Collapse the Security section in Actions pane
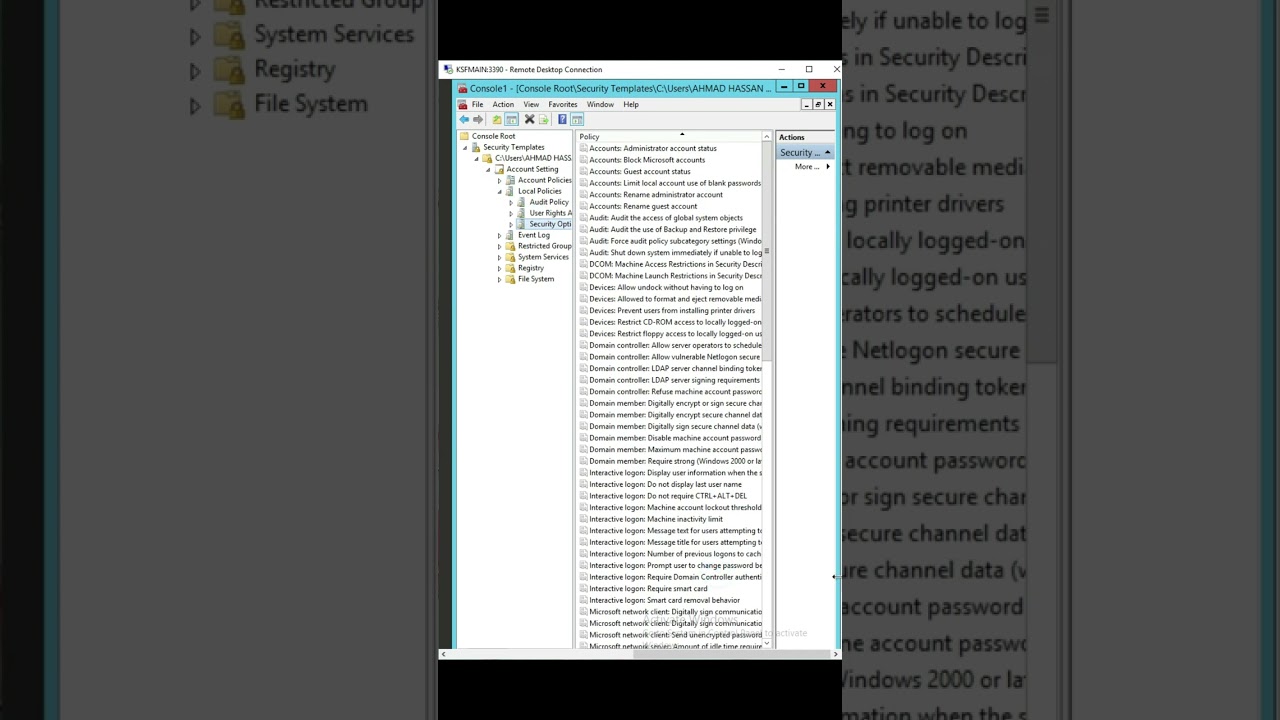Screen dimensions: 1280x720 click(x=827, y=152)
